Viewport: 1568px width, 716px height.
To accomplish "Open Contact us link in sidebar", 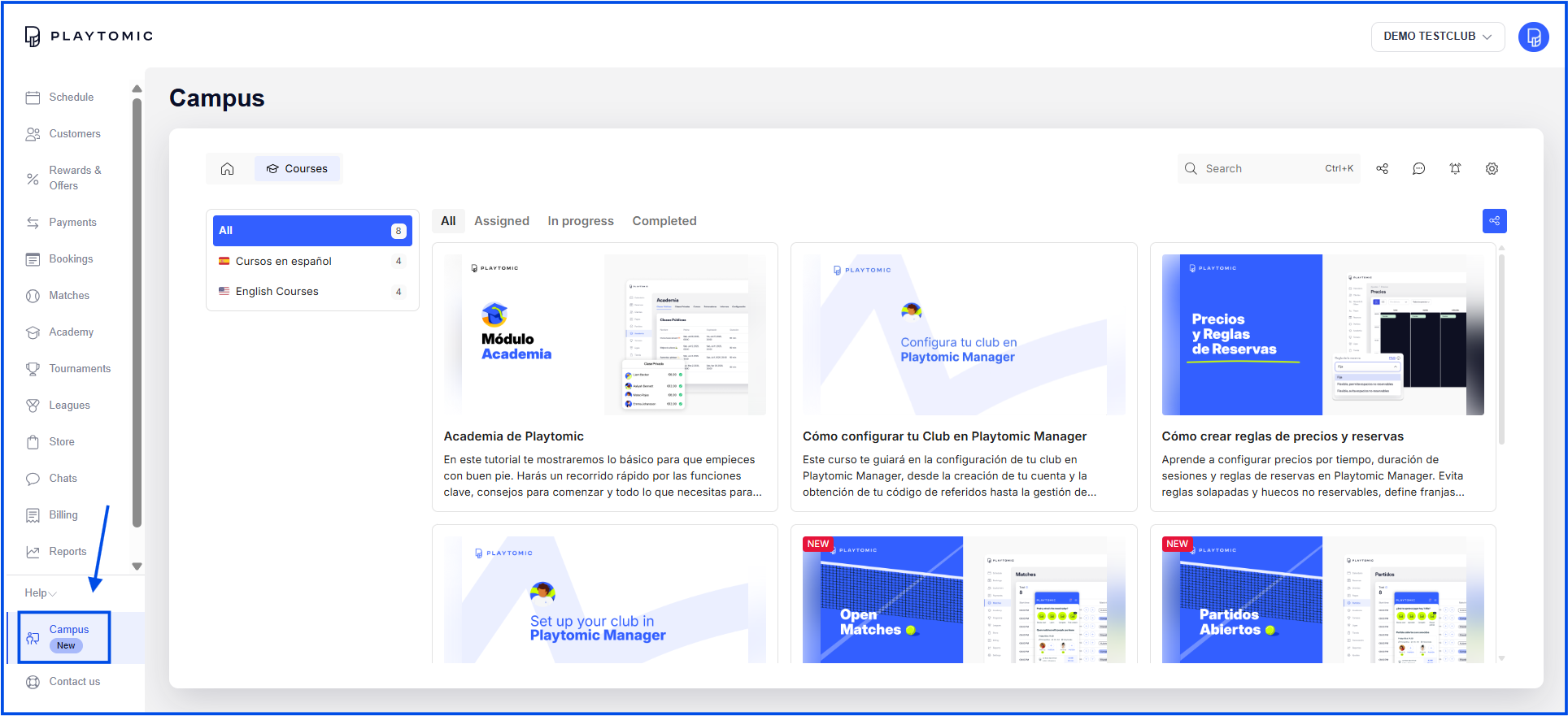I will [74, 682].
